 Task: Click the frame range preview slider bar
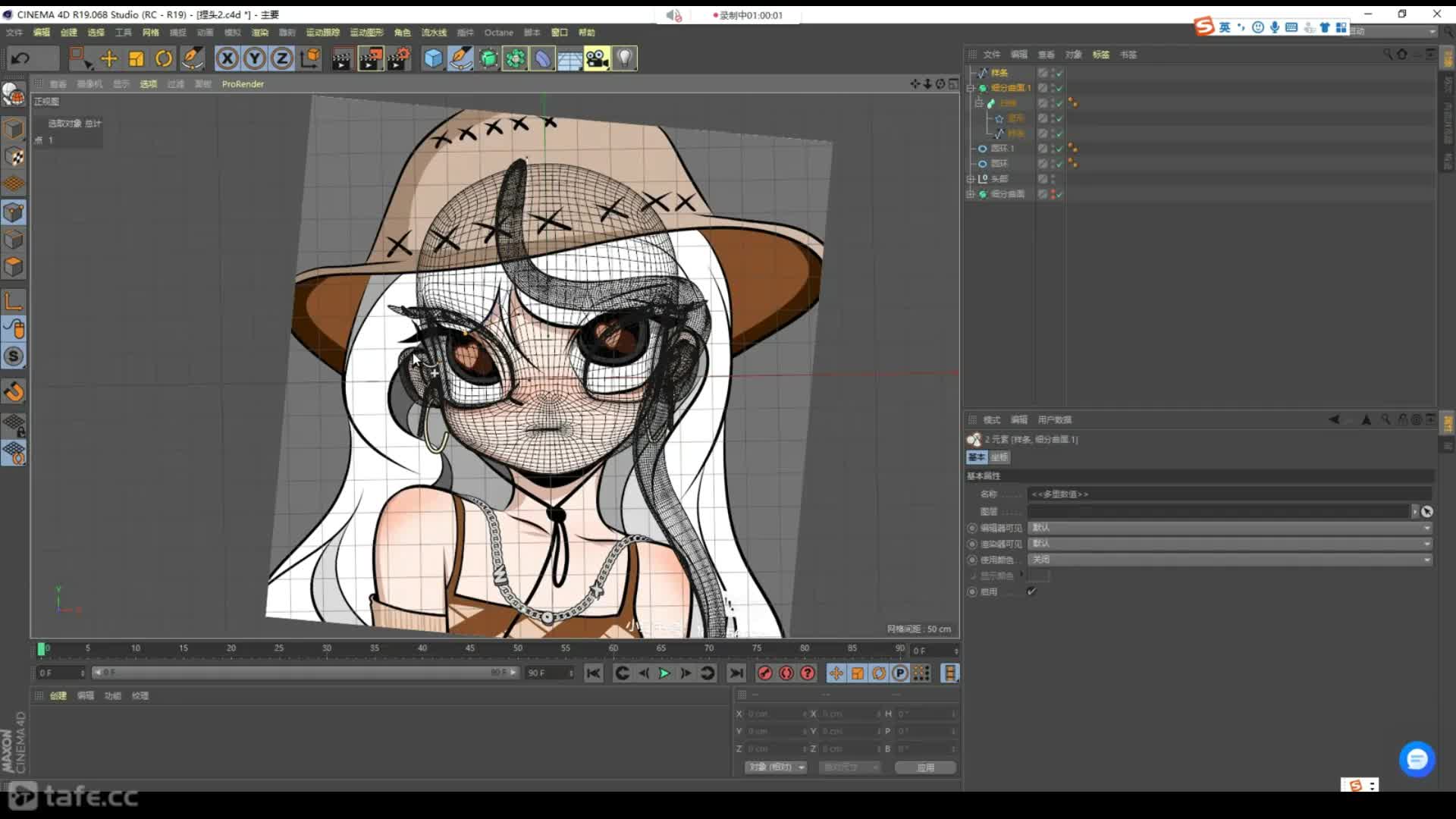point(306,673)
